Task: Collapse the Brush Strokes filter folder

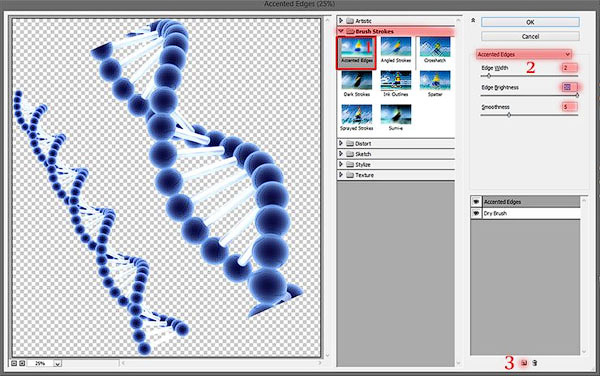Action: tap(341, 31)
